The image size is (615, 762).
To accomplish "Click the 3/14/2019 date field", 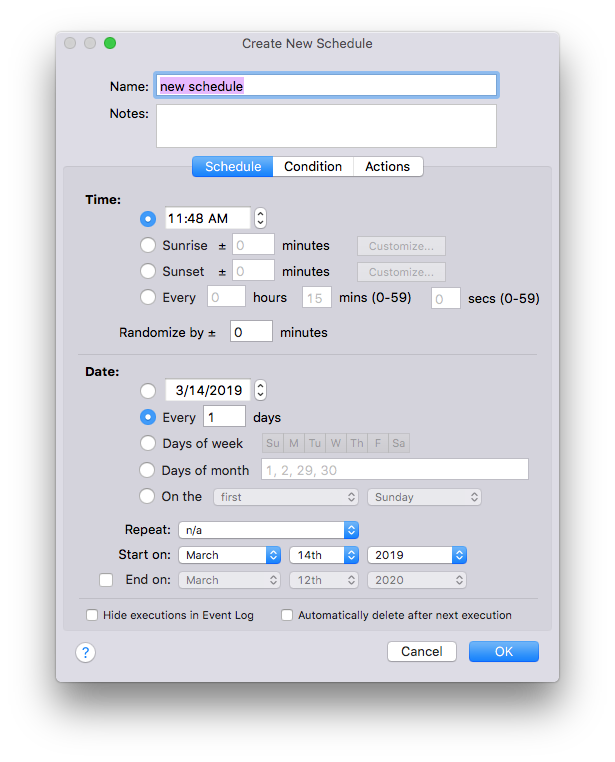I will (x=208, y=390).
